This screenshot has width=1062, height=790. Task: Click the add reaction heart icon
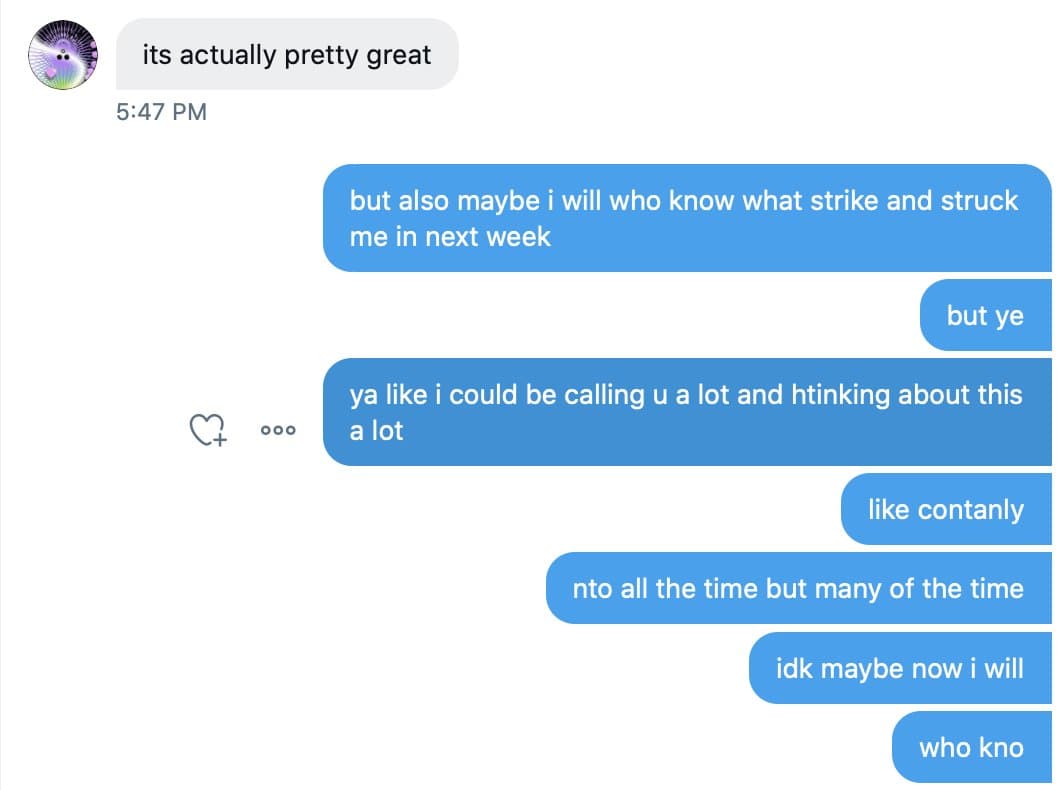click(208, 430)
